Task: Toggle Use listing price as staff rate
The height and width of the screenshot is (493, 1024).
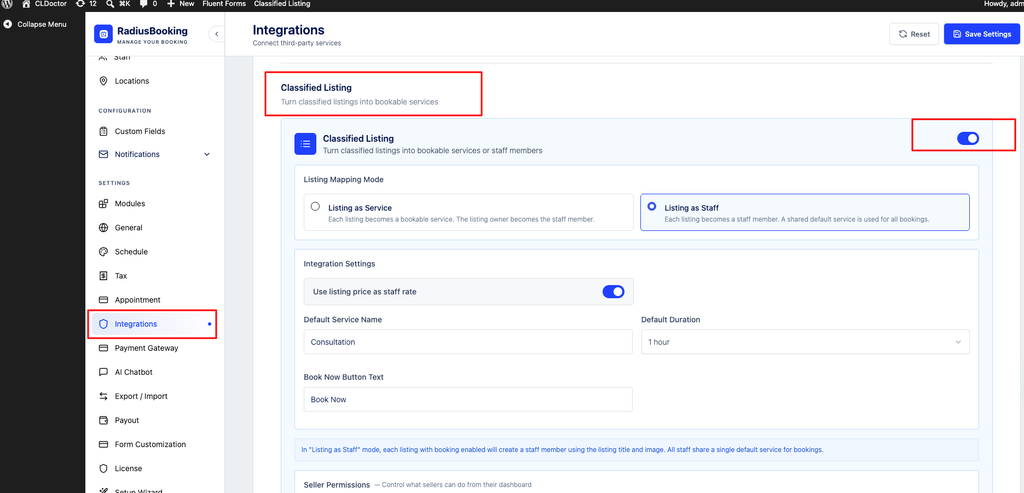Action: point(613,292)
